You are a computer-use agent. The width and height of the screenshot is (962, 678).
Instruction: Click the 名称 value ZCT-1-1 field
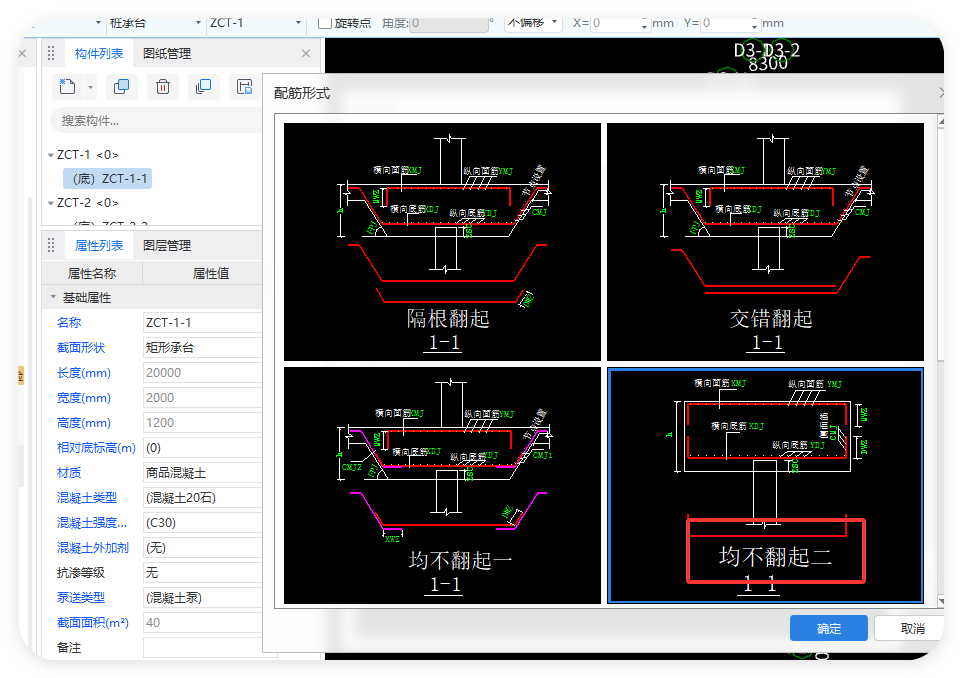[202, 323]
